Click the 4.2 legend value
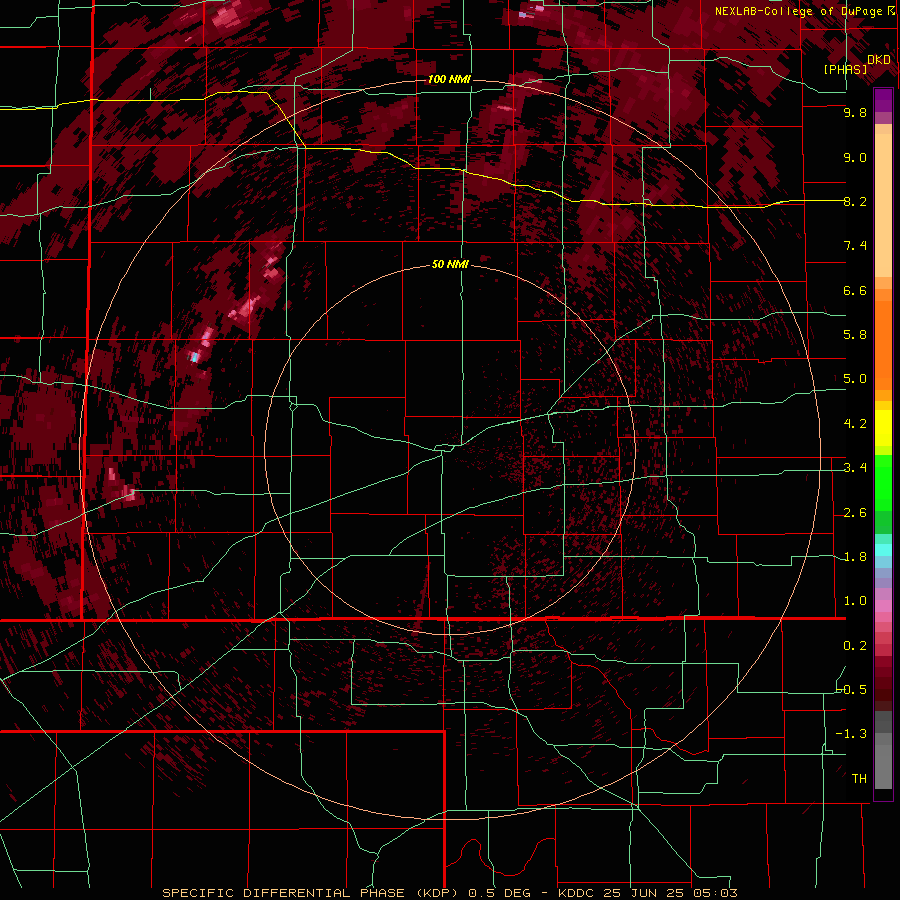Image resolution: width=900 pixels, height=900 pixels. click(855, 424)
